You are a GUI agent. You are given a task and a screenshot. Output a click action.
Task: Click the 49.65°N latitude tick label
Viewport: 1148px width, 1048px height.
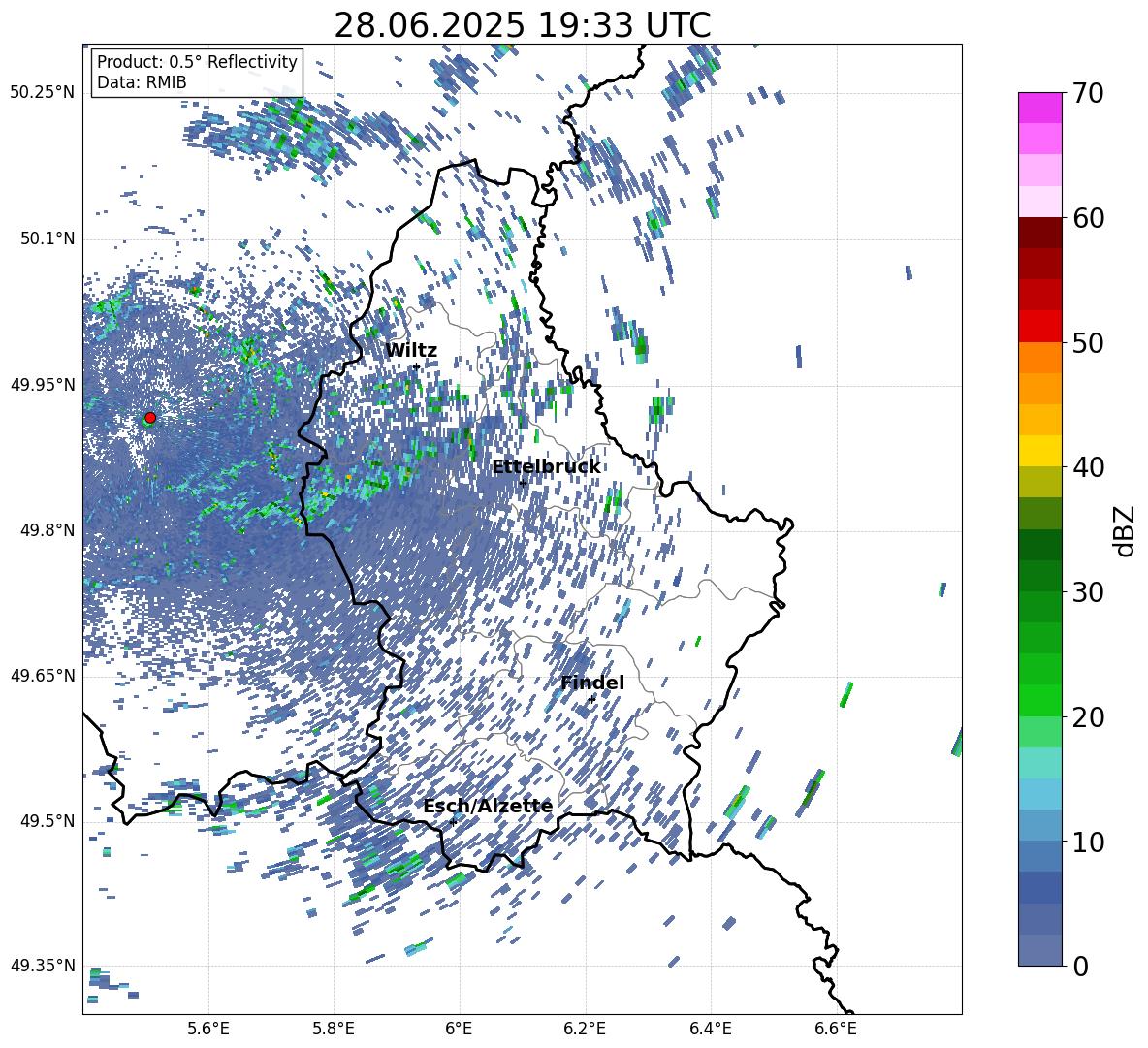click(x=43, y=676)
